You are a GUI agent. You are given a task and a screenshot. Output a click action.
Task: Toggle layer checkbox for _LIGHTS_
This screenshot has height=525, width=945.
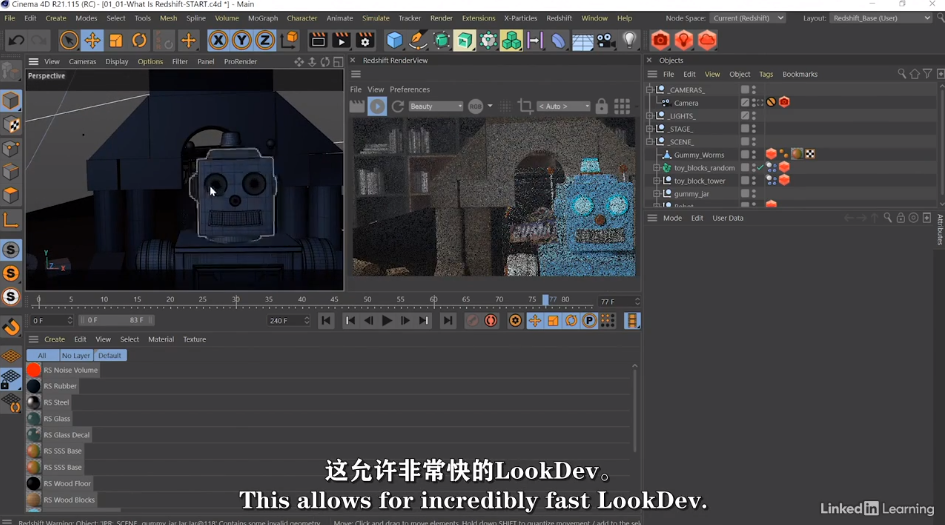[745, 116]
